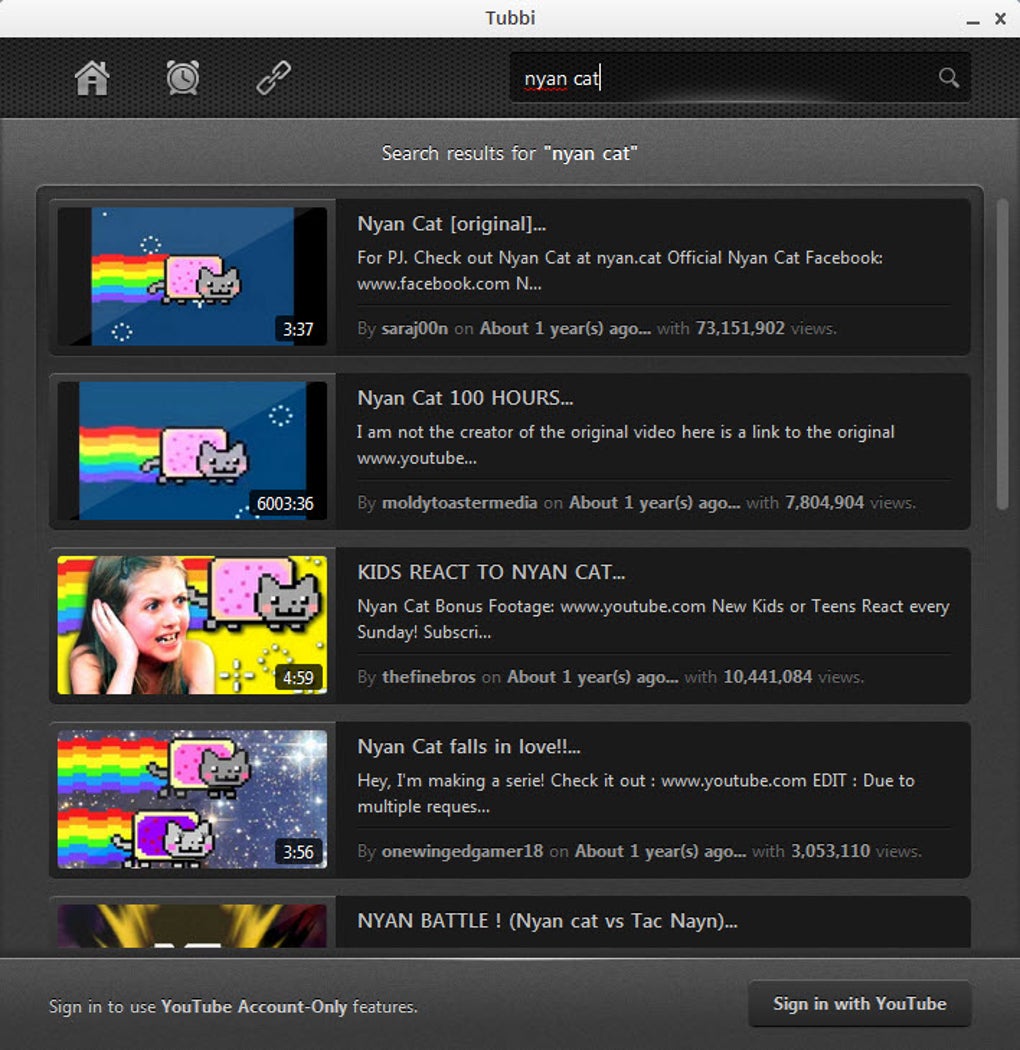
Task: Click view count 7,804,904
Action: tap(824, 502)
